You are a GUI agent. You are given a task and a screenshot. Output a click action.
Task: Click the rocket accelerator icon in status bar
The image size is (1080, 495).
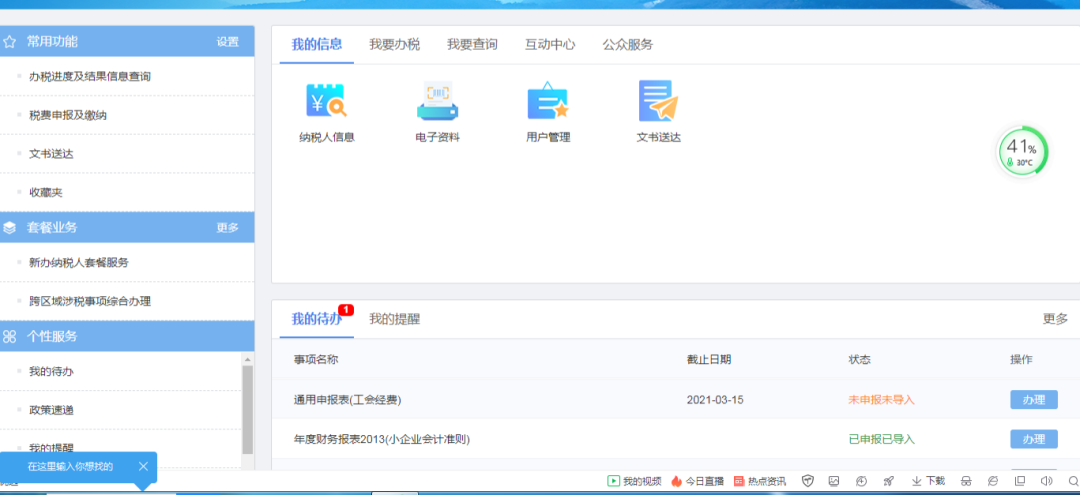pyautogui.click(x=889, y=481)
